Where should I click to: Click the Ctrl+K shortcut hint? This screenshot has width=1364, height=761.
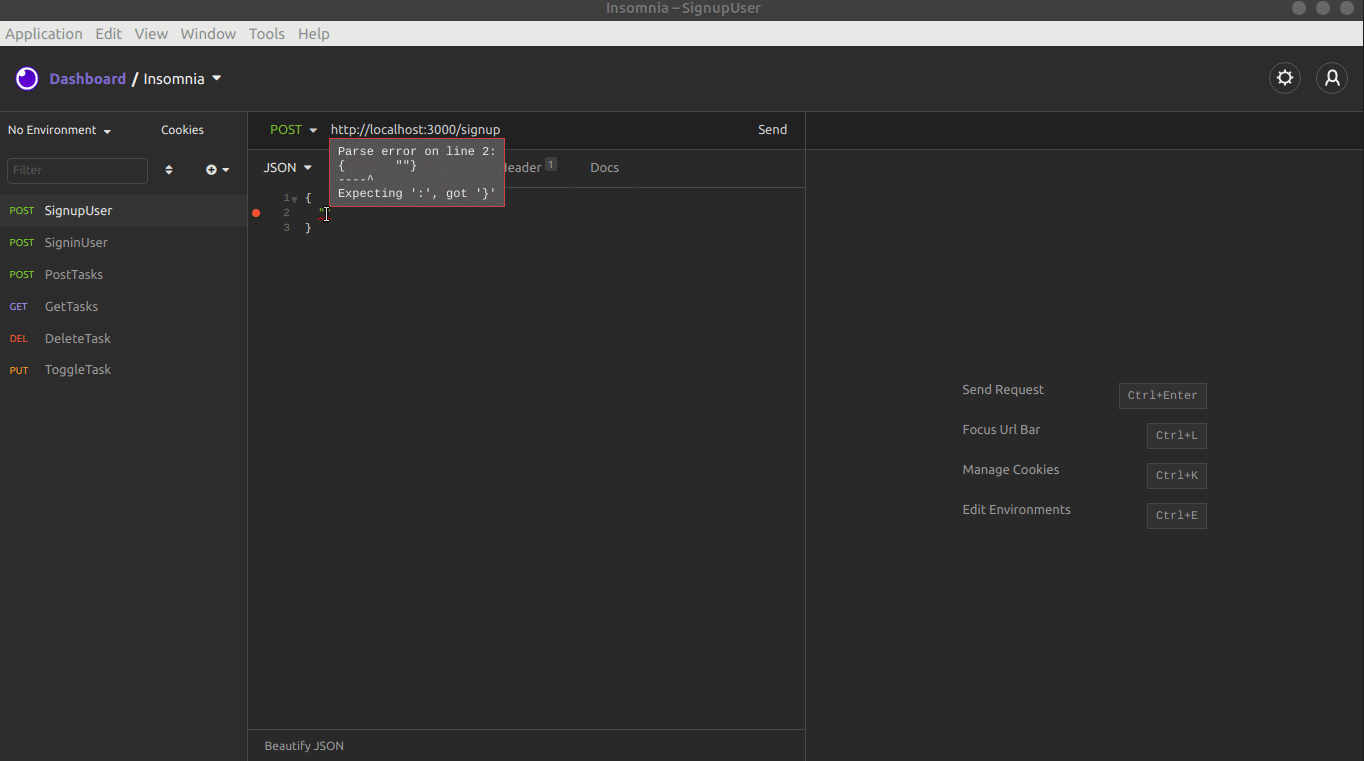(1176, 476)
